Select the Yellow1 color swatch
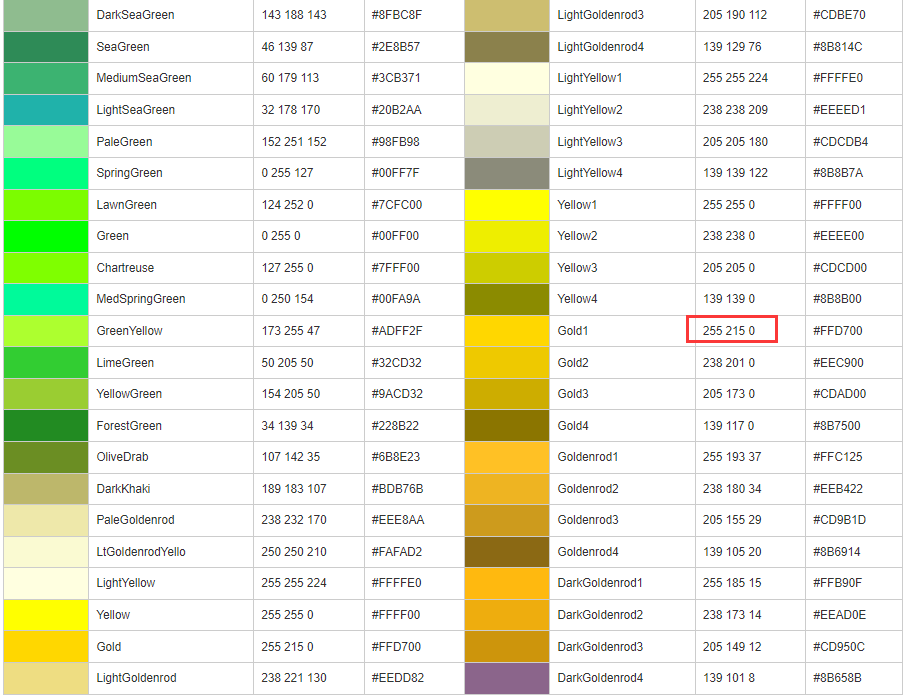 tap(507, 205)
